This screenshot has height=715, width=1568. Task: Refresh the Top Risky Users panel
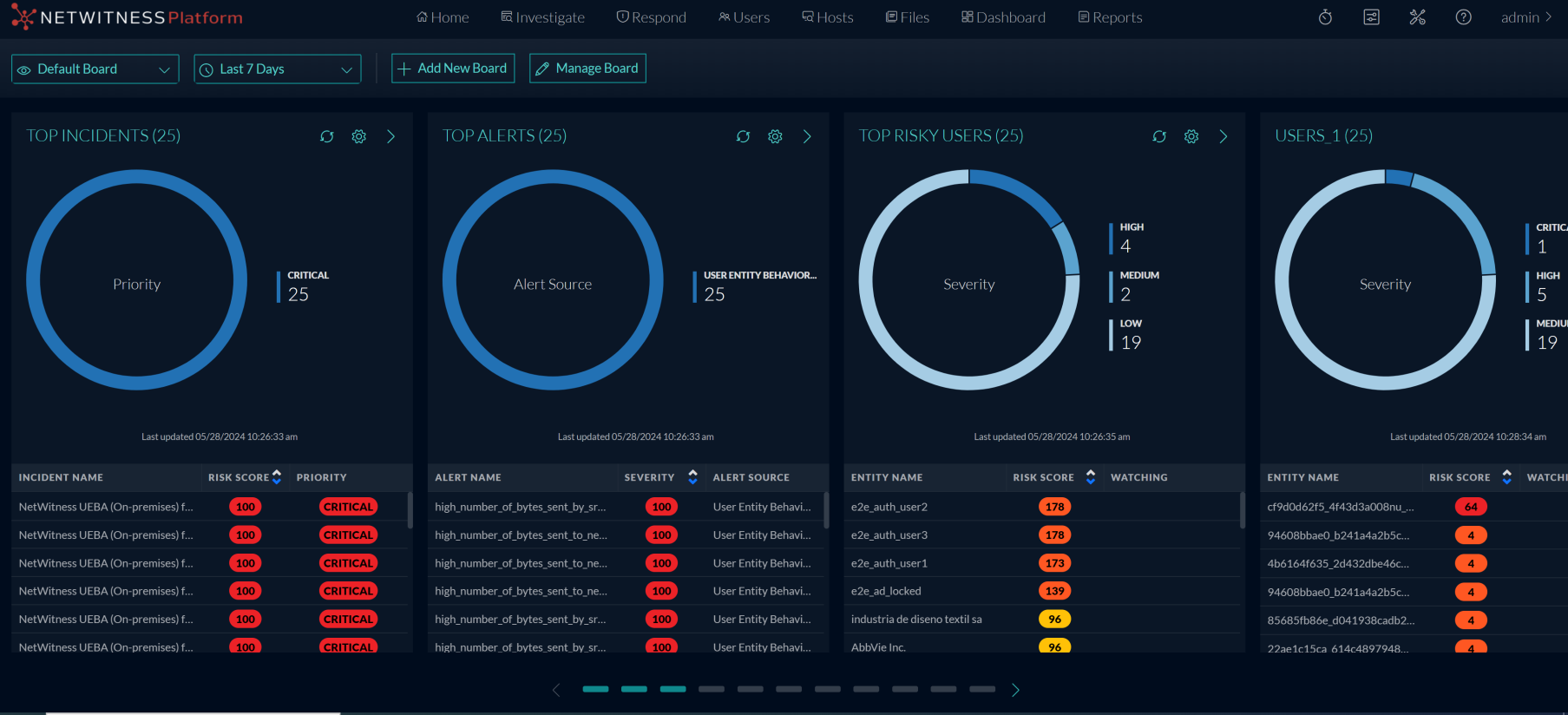1159,136
